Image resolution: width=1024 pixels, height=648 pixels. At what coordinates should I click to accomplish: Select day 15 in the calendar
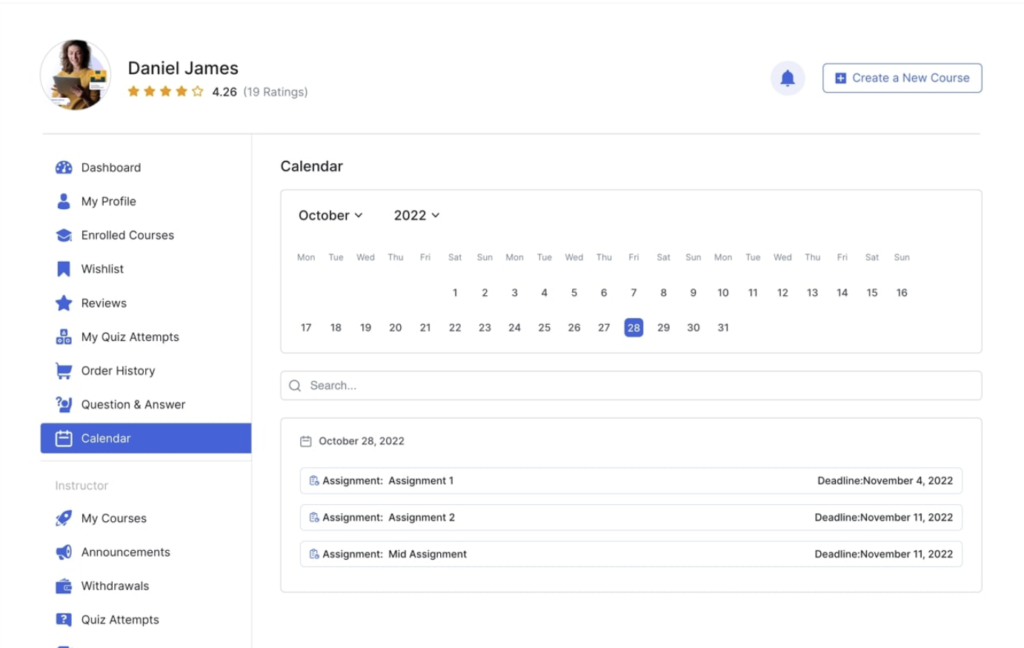click(x=872, y=293)
